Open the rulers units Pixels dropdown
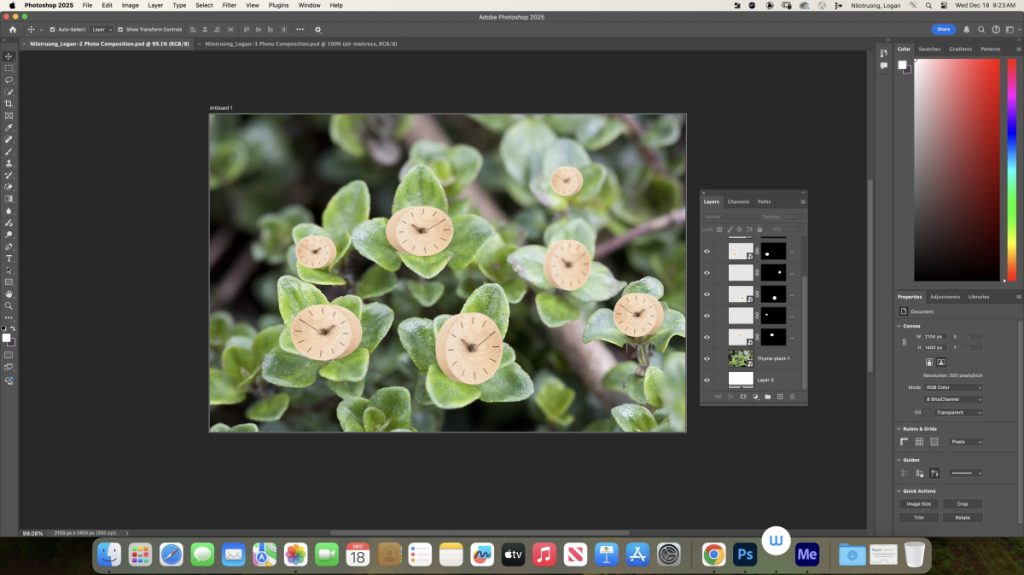This screenshot has width=1024, height=575. 965,441
